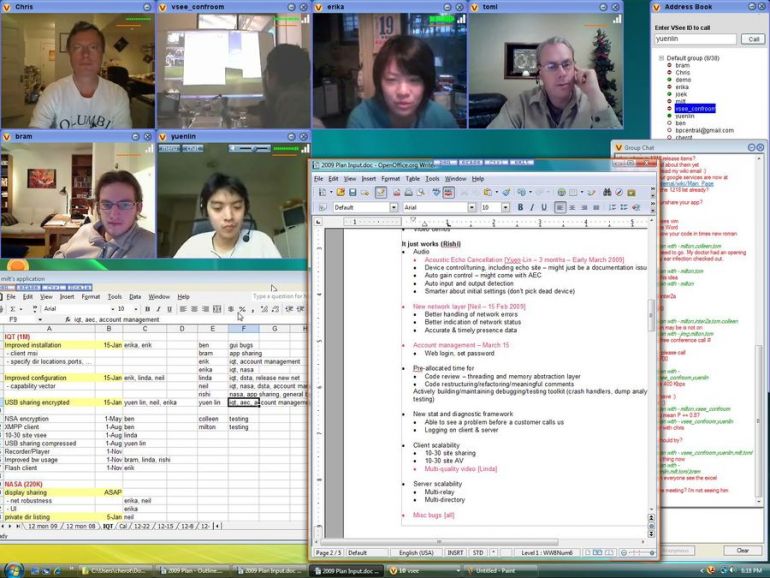This screenshot has height=578, width=770.
Task: Open Excel Arial font dropdown
Action: (112, 309)
